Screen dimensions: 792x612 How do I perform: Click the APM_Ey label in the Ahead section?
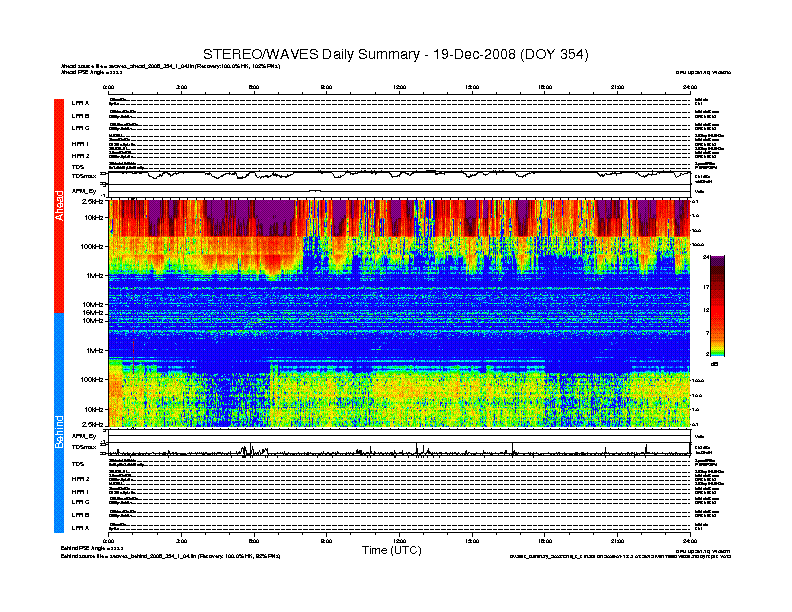(83, 191)
